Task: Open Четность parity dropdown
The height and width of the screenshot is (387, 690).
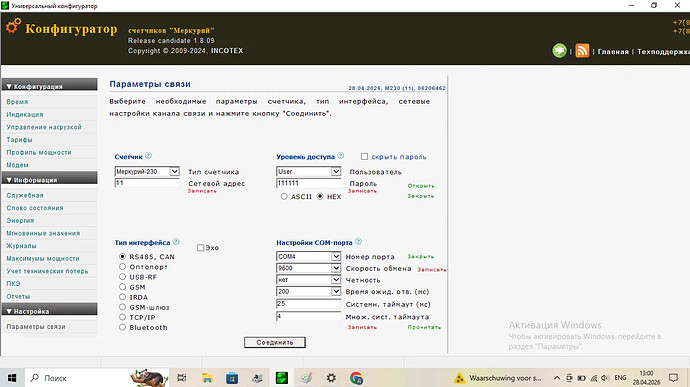Action: 308,280
